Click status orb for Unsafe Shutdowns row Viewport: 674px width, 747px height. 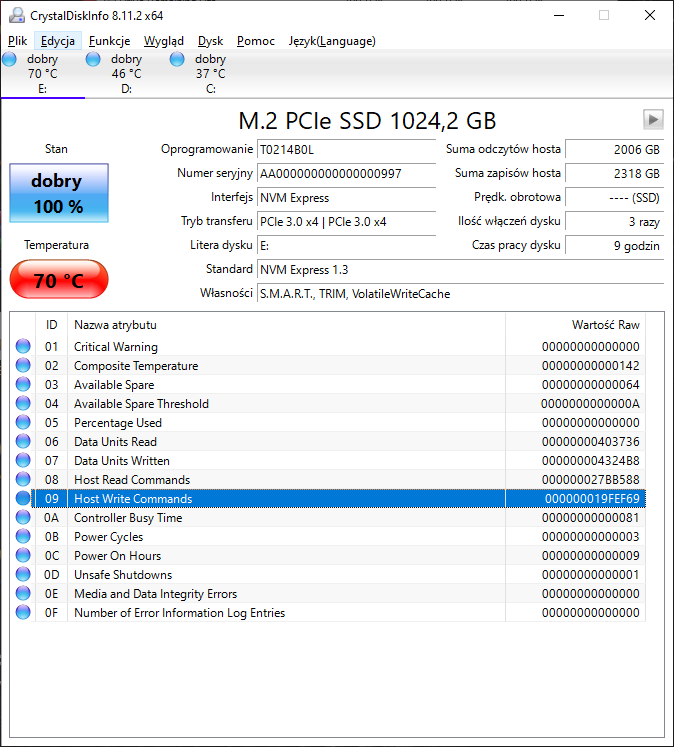23,575
